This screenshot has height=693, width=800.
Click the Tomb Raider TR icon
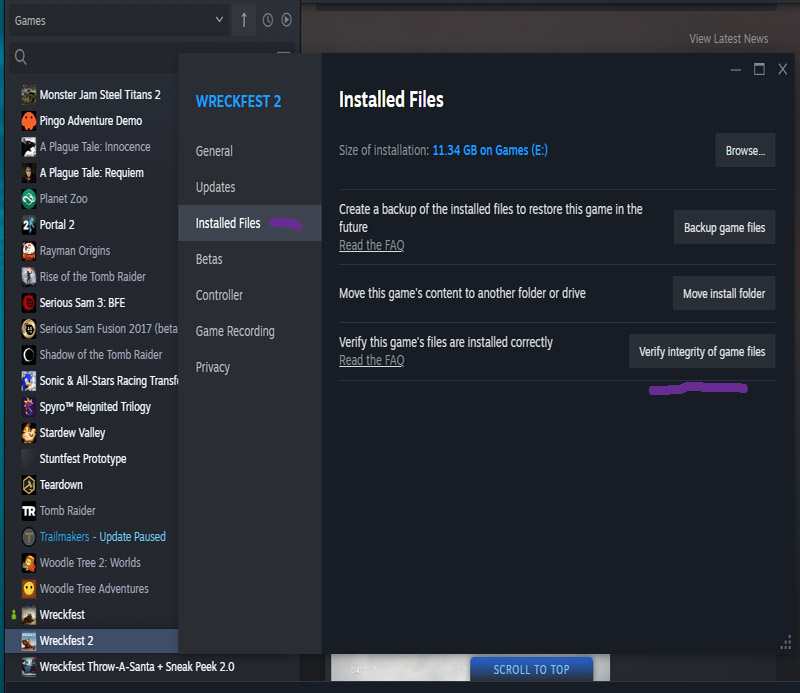[x=29, y=511]
